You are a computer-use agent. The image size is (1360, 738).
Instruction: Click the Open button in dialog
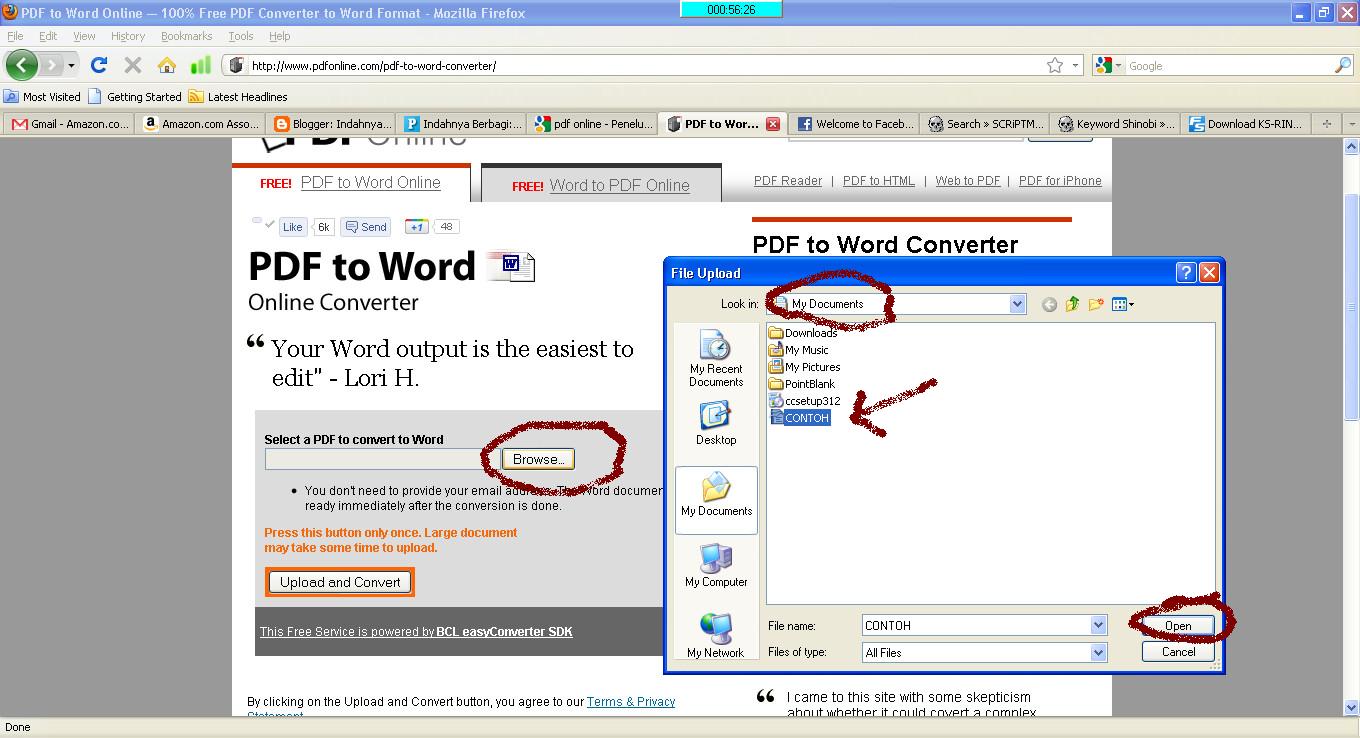pos(1178,626)
